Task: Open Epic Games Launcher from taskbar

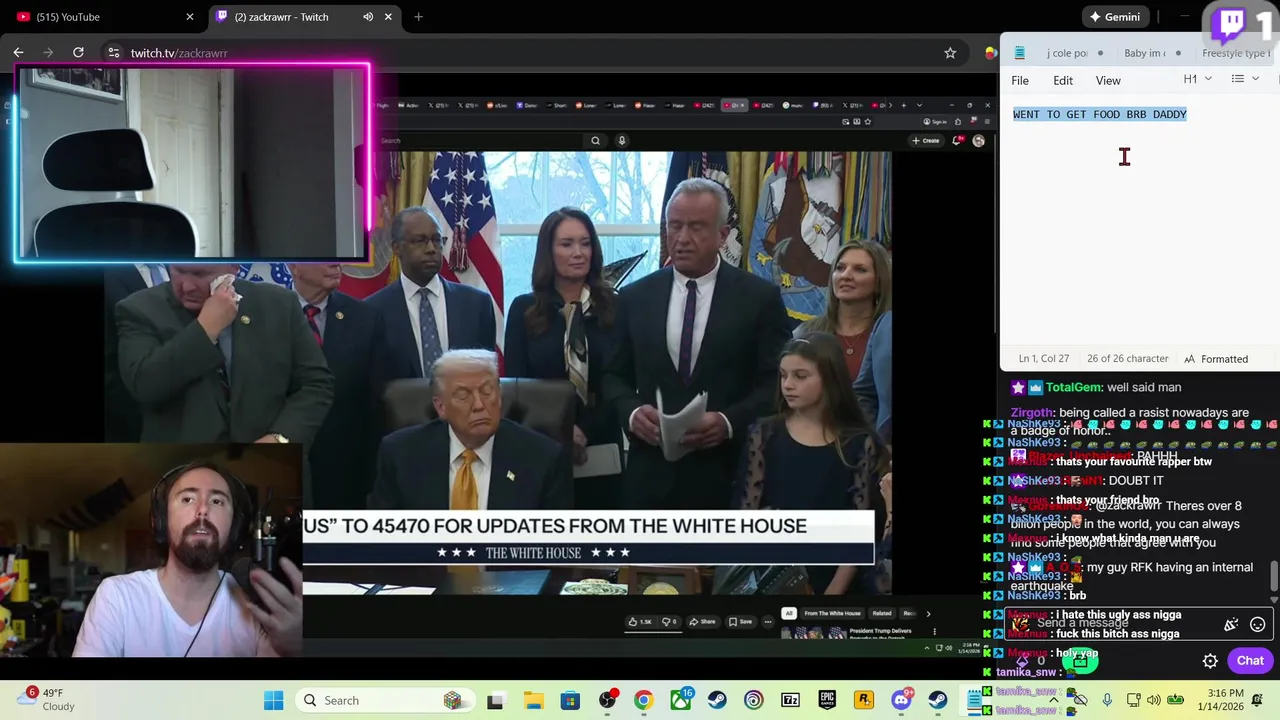Action: pos(827,700)
